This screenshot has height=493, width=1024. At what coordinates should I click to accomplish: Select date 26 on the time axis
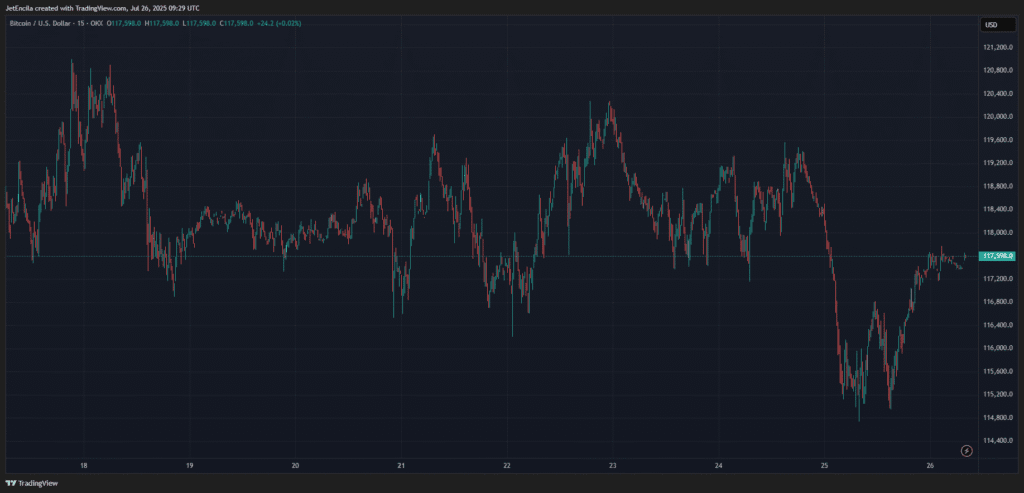pyautogui.click(x=930, y=466)
